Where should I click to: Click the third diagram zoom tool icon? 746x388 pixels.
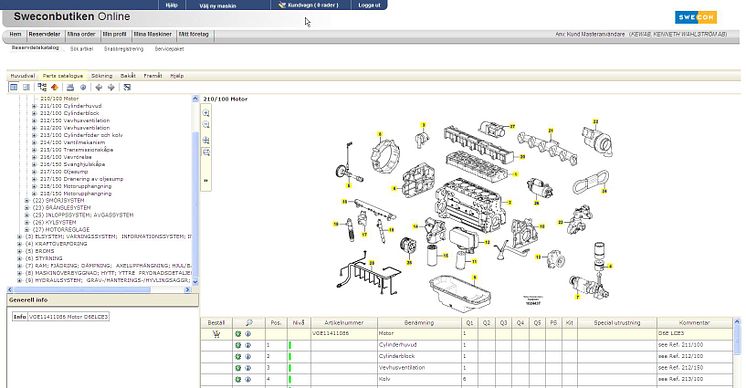click(206, 140)
